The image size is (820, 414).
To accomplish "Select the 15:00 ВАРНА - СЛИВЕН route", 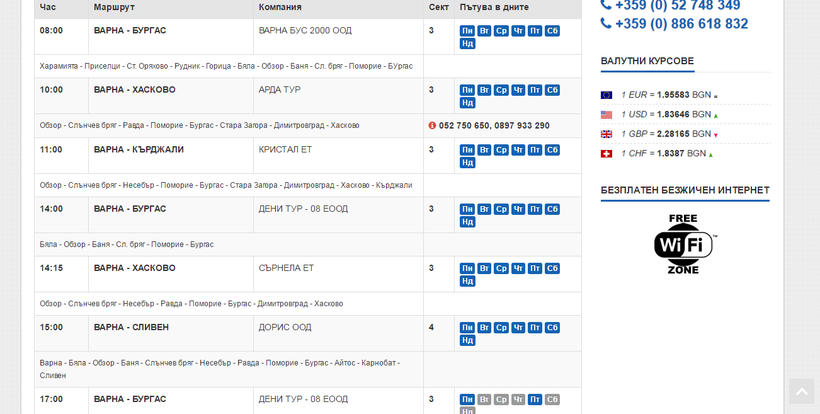I will pos(131,327).
